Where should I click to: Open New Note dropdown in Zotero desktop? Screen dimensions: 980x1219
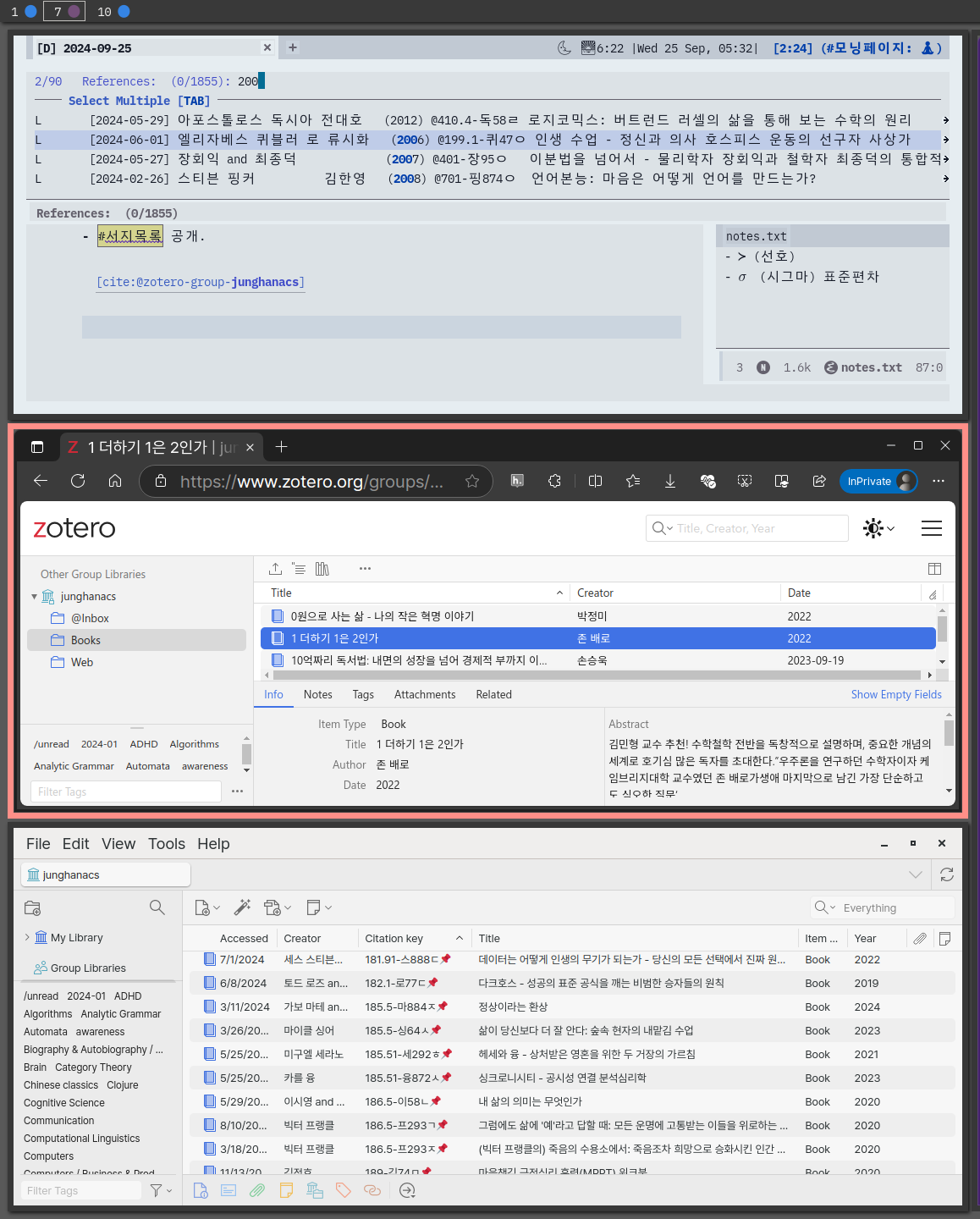(319, 907)
